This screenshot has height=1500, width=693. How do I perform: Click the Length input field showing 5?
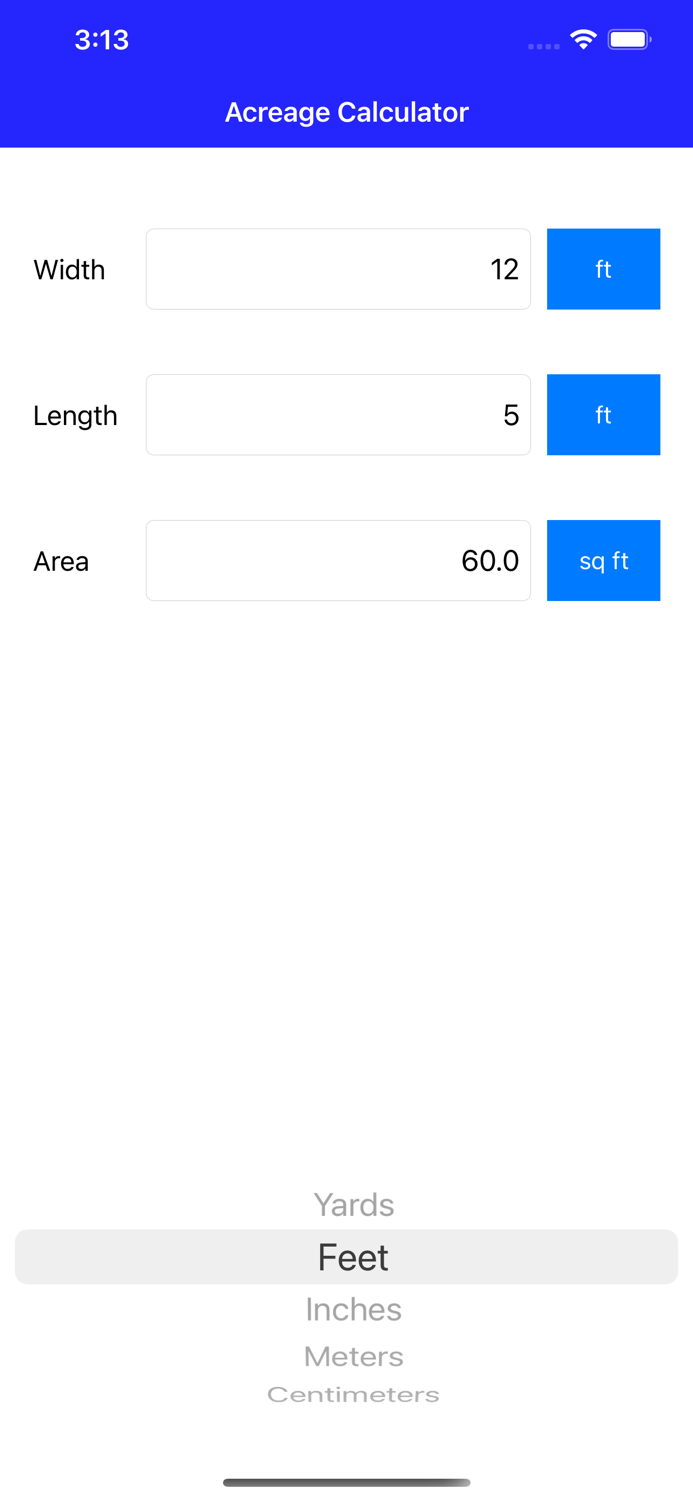click(x=338, y=415)
